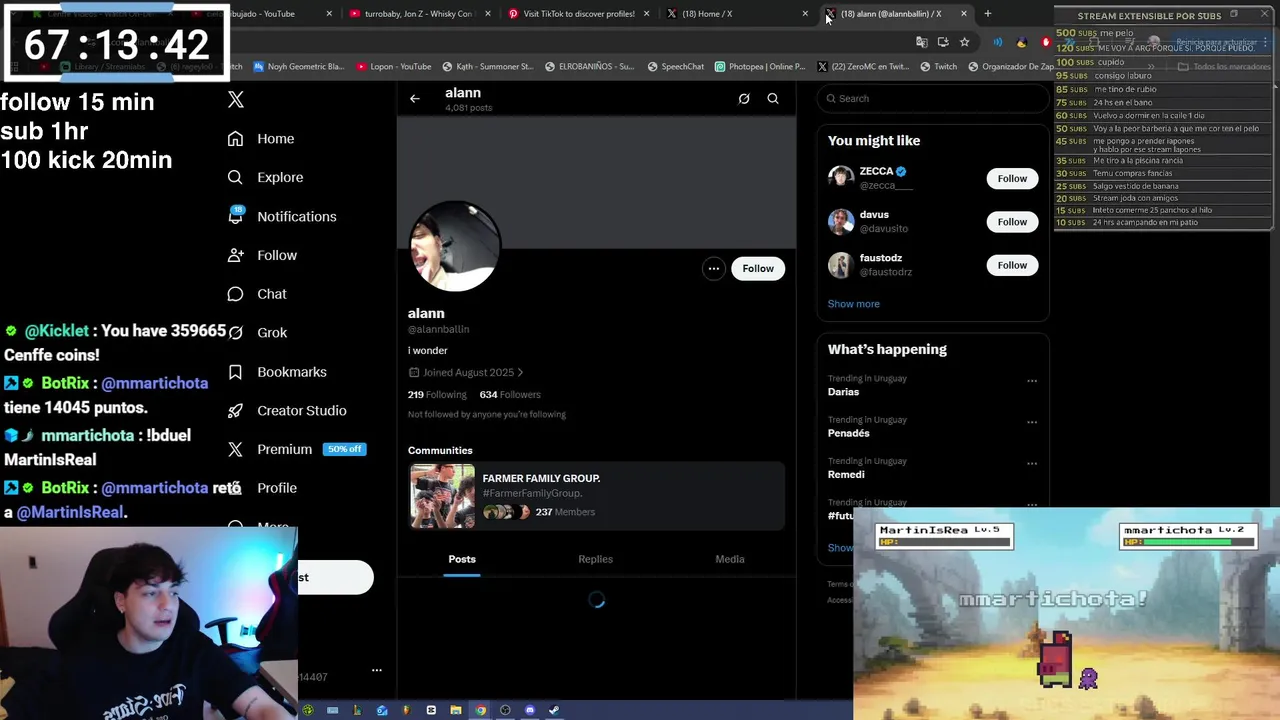This screenshot has height=720, width=1280.
Task: Click the translate page icon in address bar
Action: click(x=922, y=42)
